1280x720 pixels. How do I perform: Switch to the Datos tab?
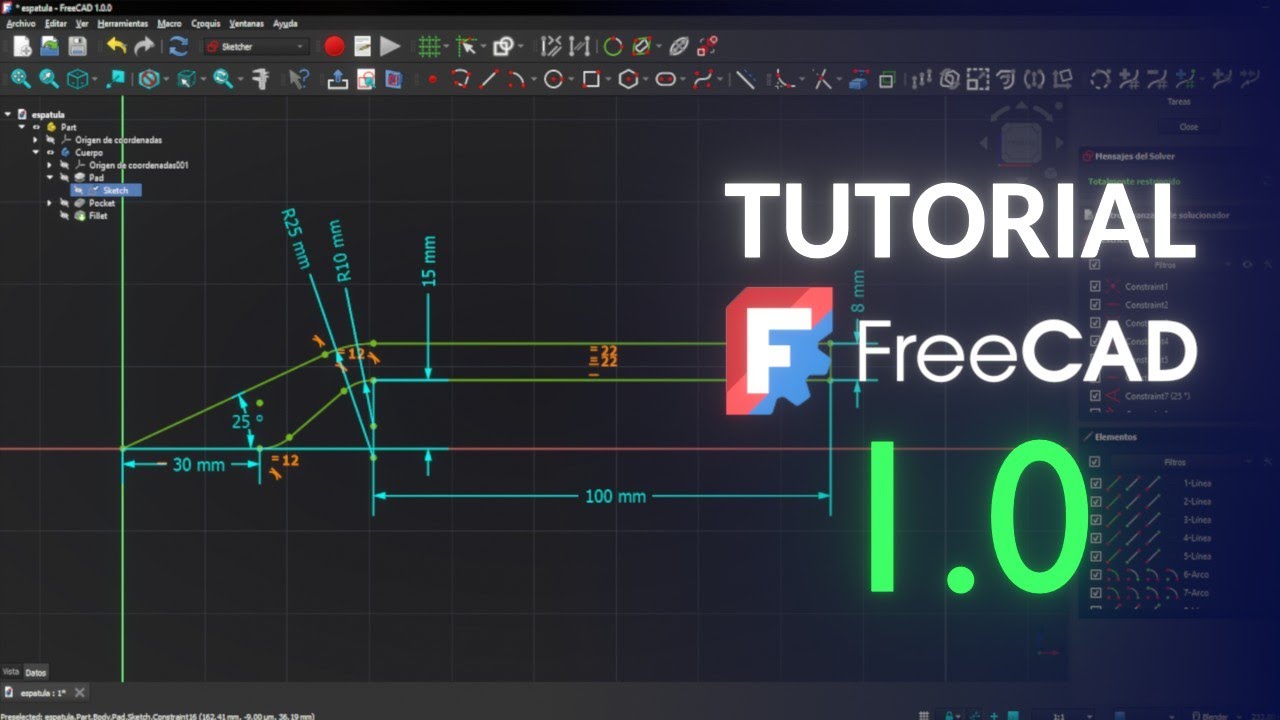coord(35,672)
